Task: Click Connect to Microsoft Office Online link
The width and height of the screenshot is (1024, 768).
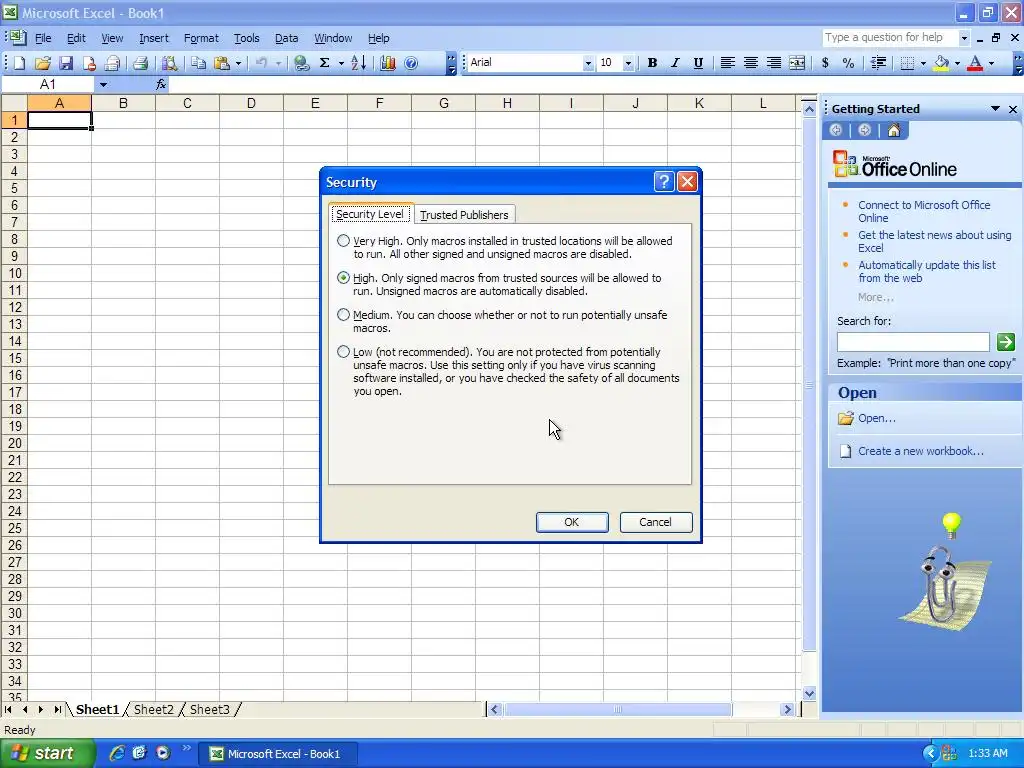Action: [923, 211]
